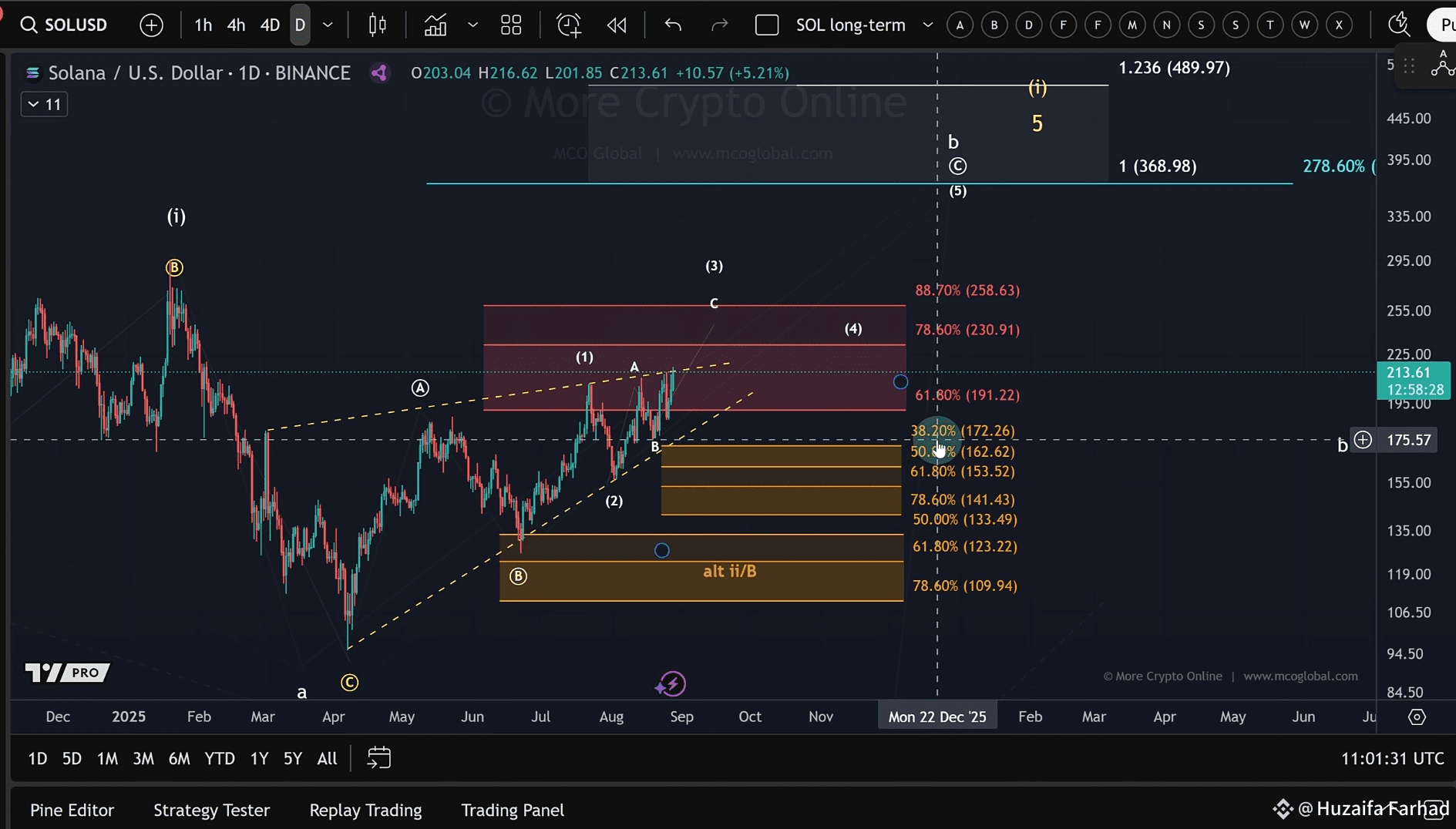The width and height of the screenshot is (1456, 829).
Task: Click the Solana / U.S. Dollar chart title
Action: [199, 73]
